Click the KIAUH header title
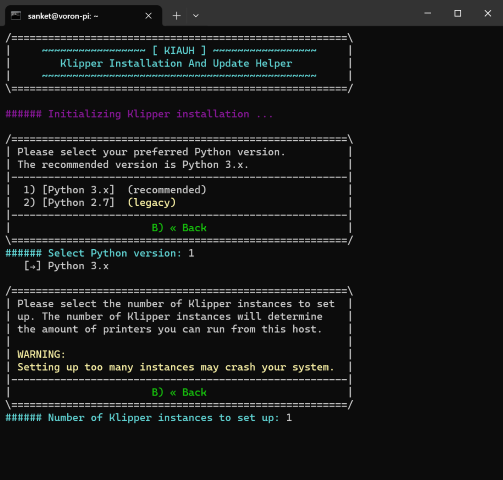The image size is (503, 480). 179,51
